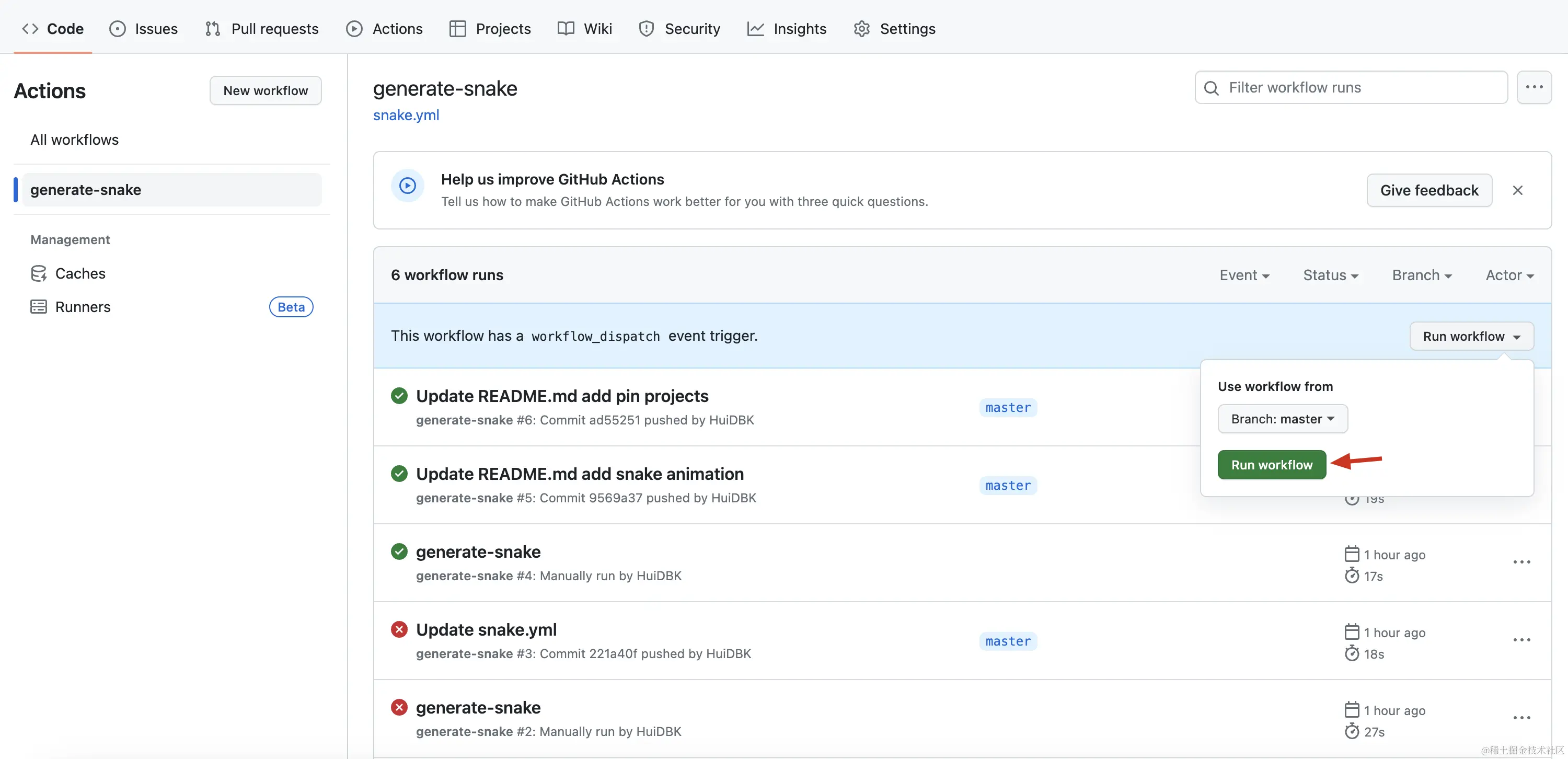This screenshot has width=1568, height=759.
Task: Open kebab menu next to filter box
Action: click(x=1534, y=88)
